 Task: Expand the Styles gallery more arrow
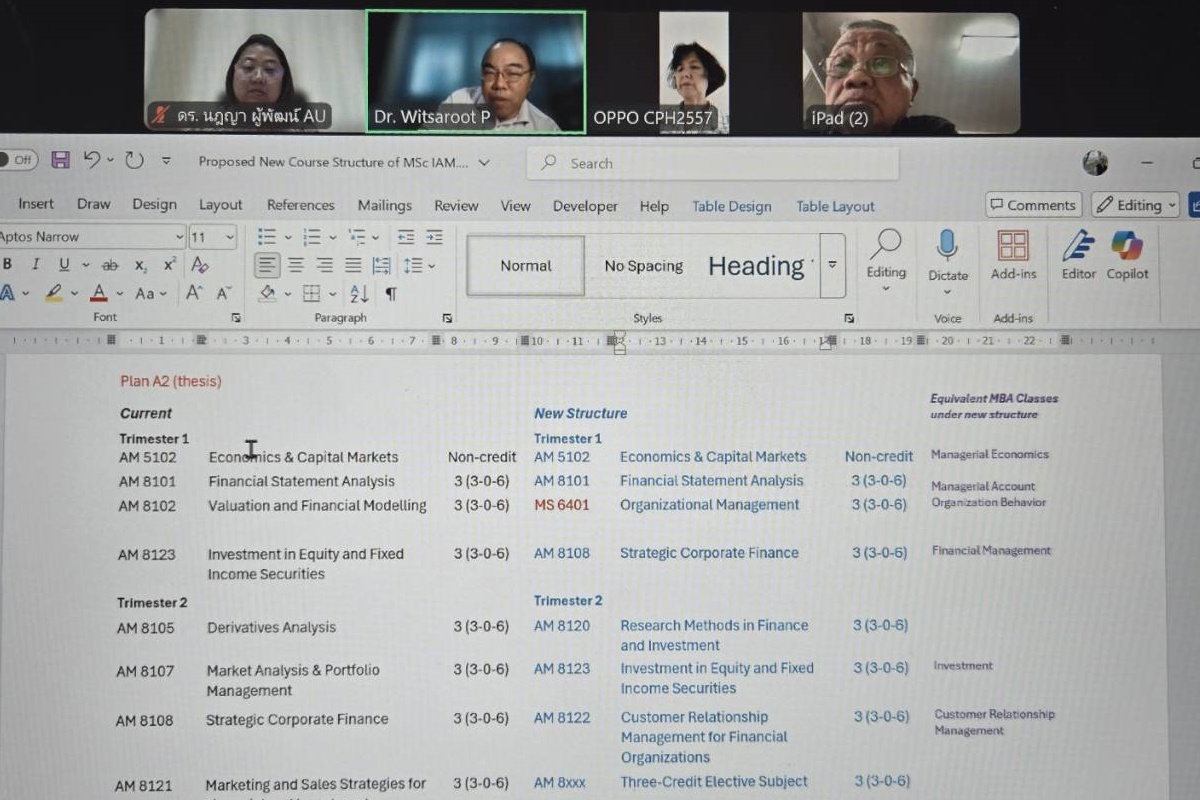[x=832, y=265]
